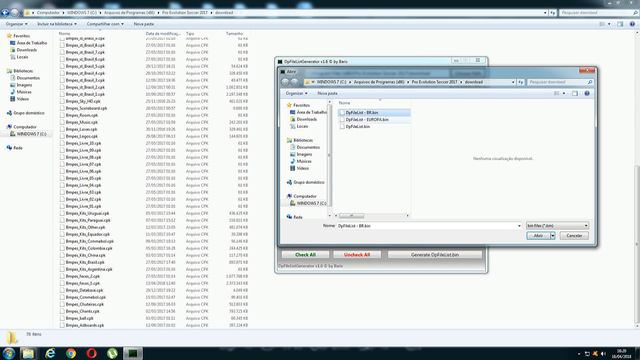
Task: Open File Explorer from the taskbar
Action: click(29, 353)
